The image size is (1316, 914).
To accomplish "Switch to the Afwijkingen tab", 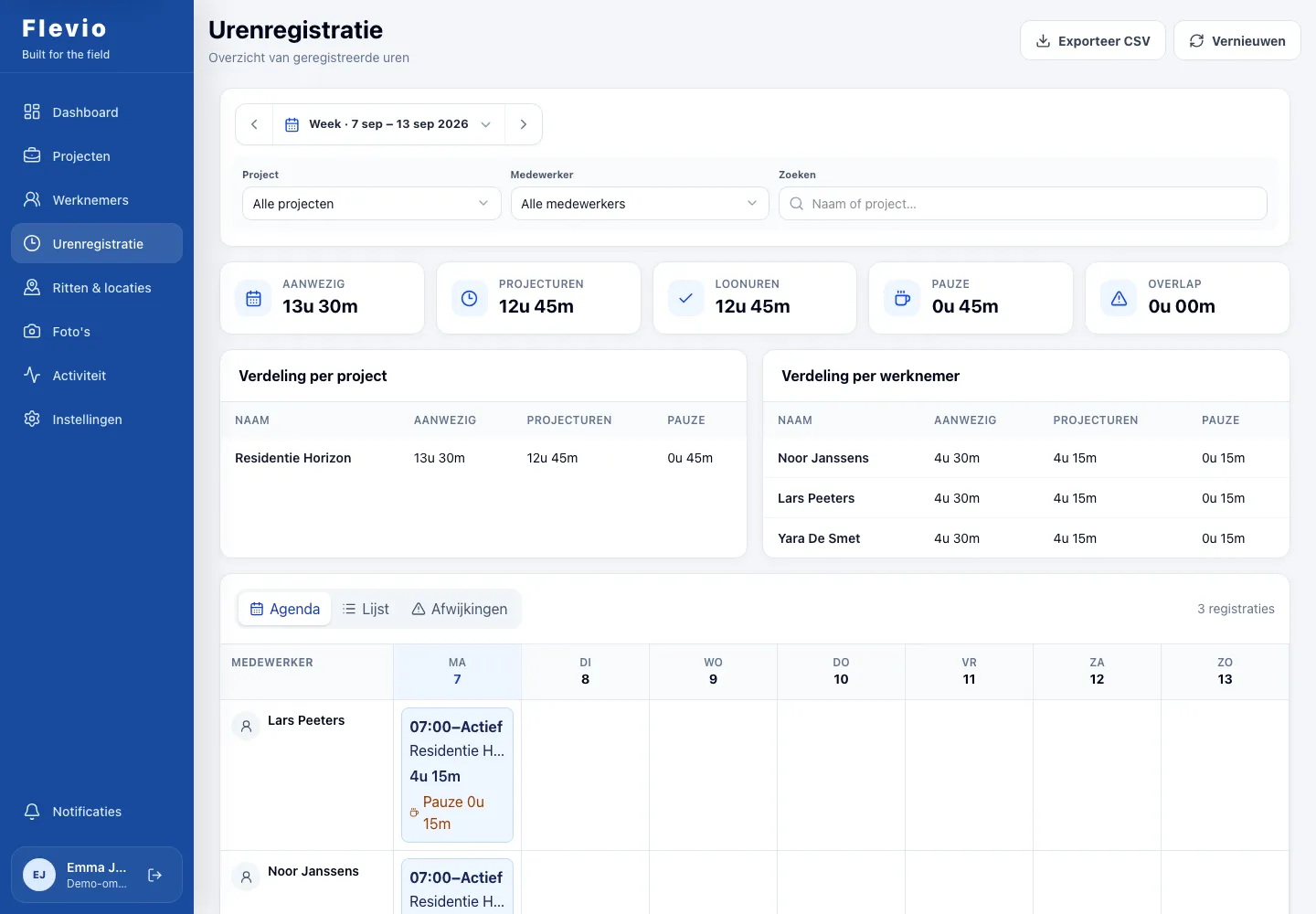I will 460,609.
